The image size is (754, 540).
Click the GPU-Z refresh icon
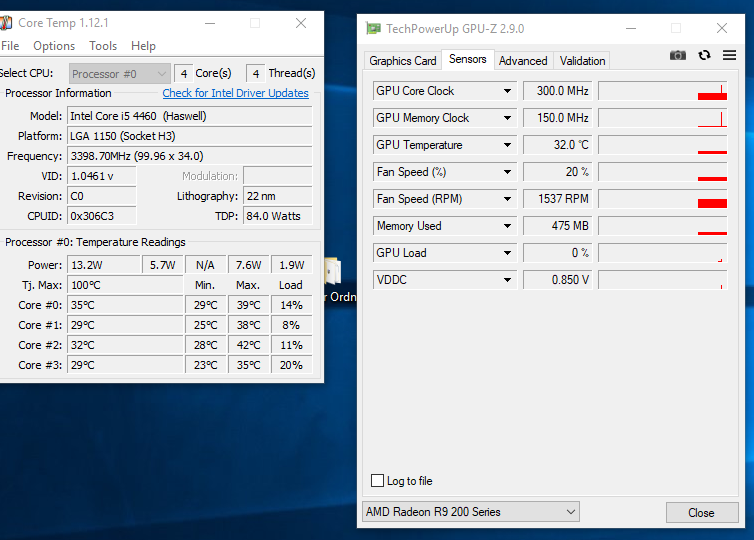point(704,55)
